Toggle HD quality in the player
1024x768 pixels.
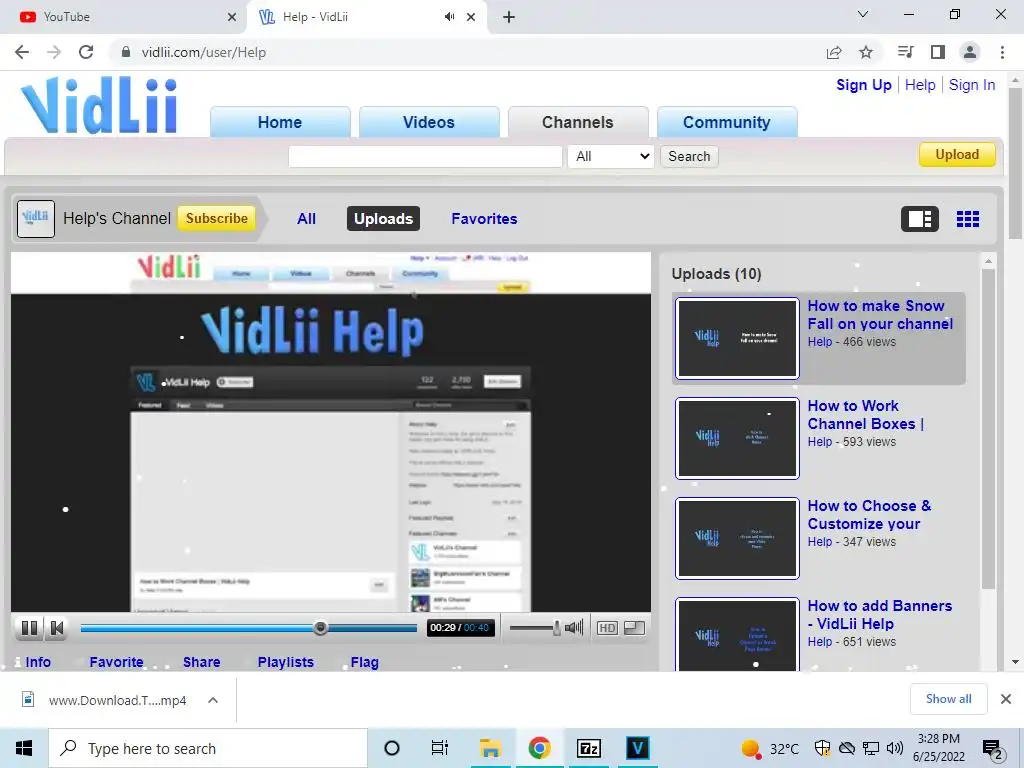(607, 628)
